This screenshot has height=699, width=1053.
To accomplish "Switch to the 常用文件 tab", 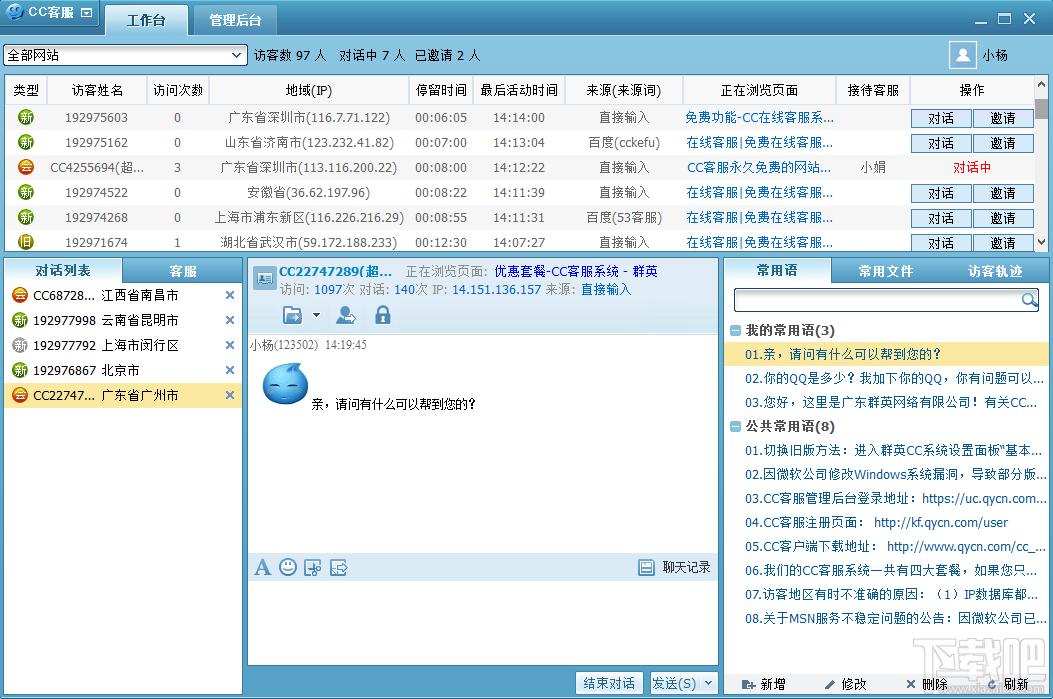I will pyautogui.click(x=886, y=271).
